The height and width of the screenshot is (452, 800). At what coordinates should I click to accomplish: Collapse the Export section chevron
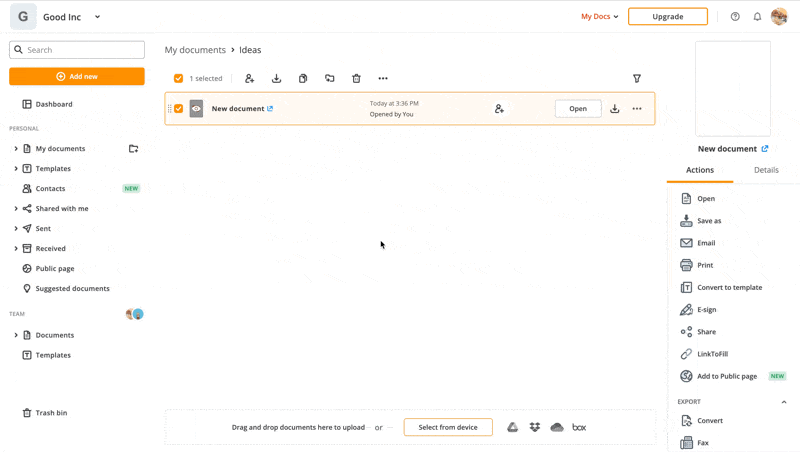(x=783, y=402)
